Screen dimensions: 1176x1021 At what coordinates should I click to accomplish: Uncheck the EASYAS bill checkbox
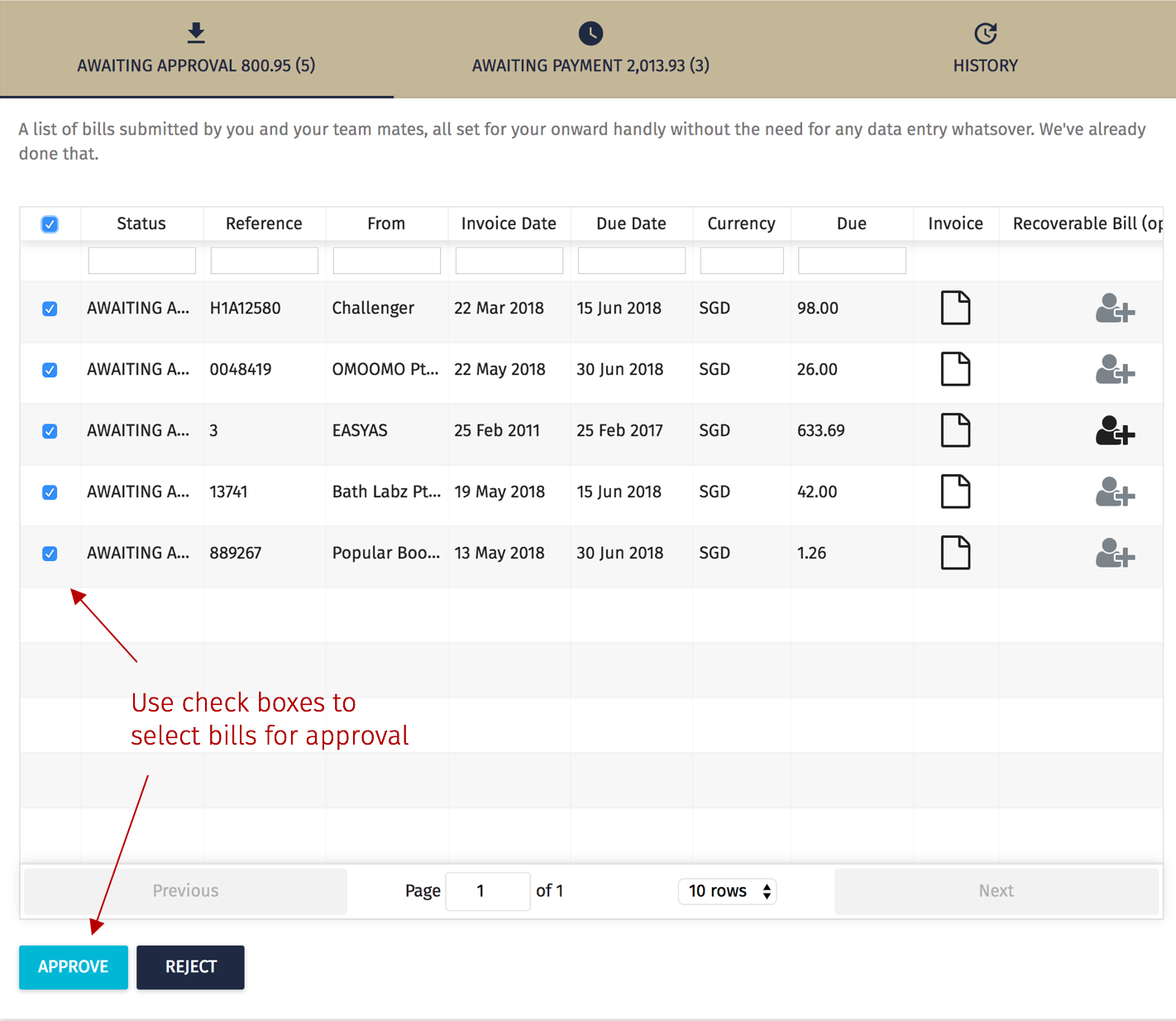coord(50,431)
